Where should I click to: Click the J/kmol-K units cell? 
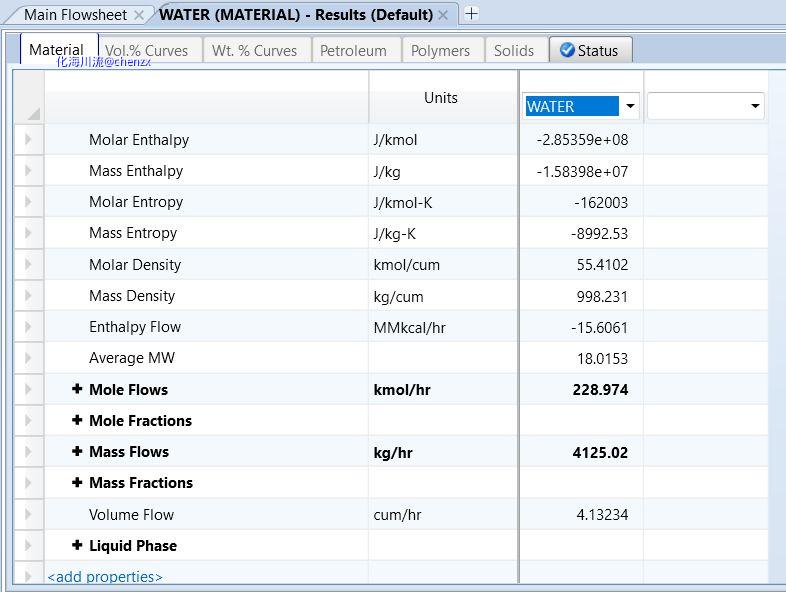[443, 202]
